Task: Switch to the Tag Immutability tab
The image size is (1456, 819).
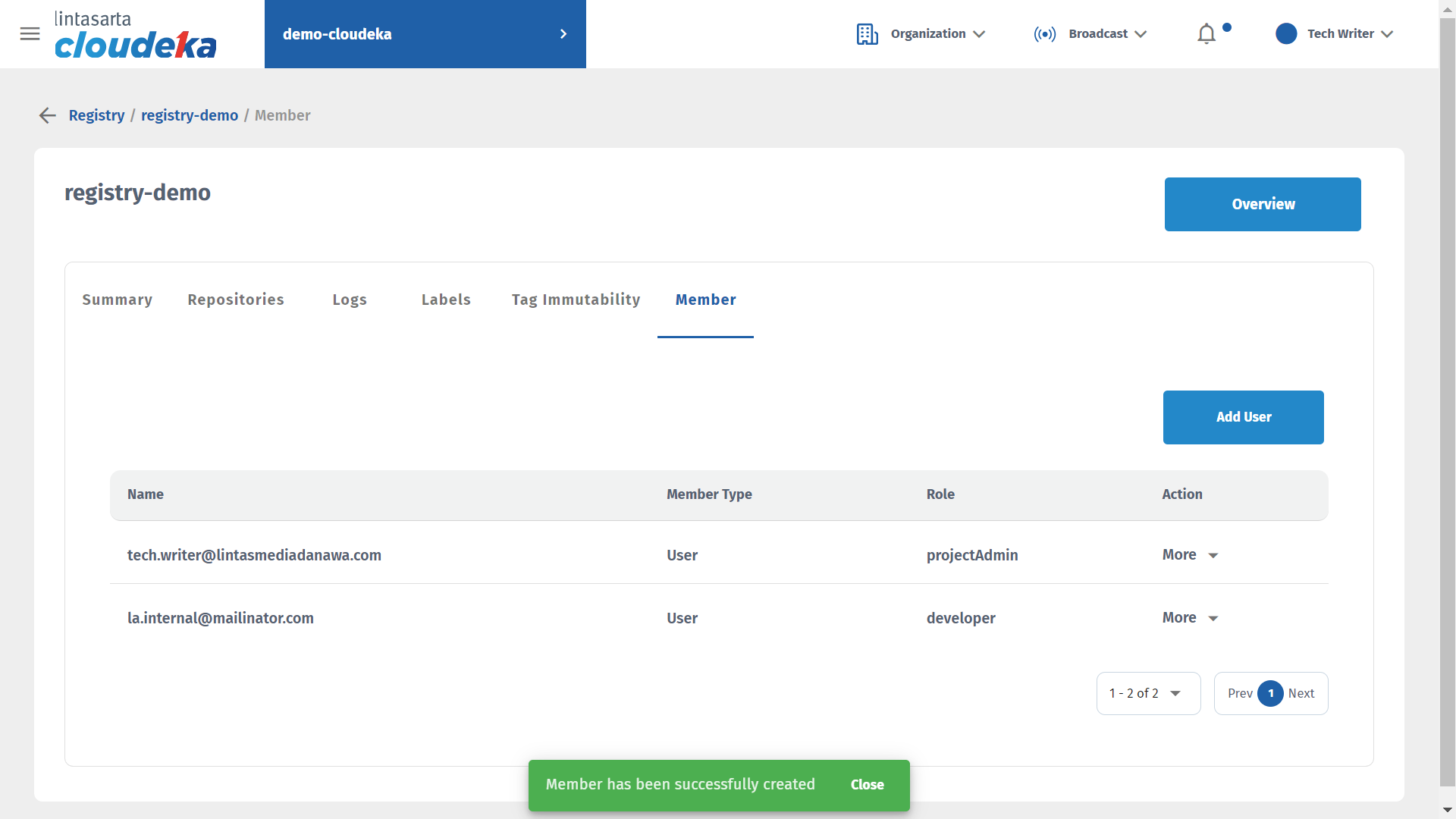Action: (576, 300)
